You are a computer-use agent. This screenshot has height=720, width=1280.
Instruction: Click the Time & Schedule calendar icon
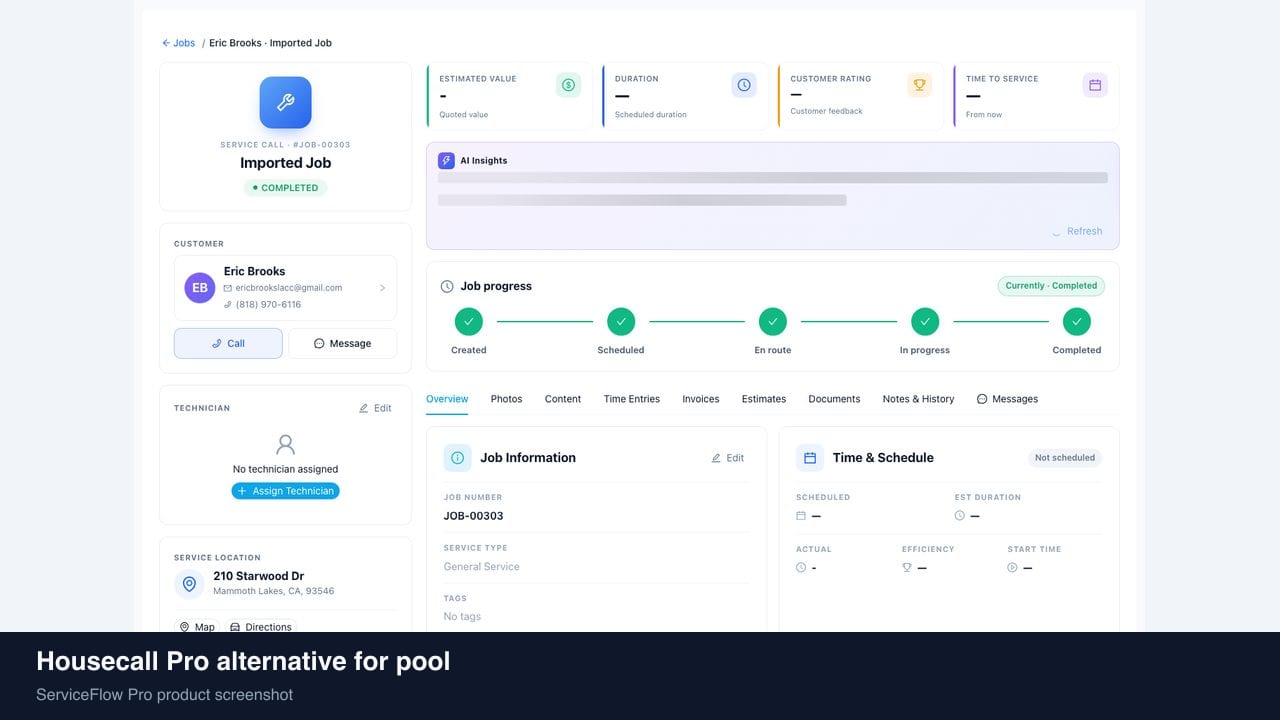pyautogui.click(x=810, y=458)
